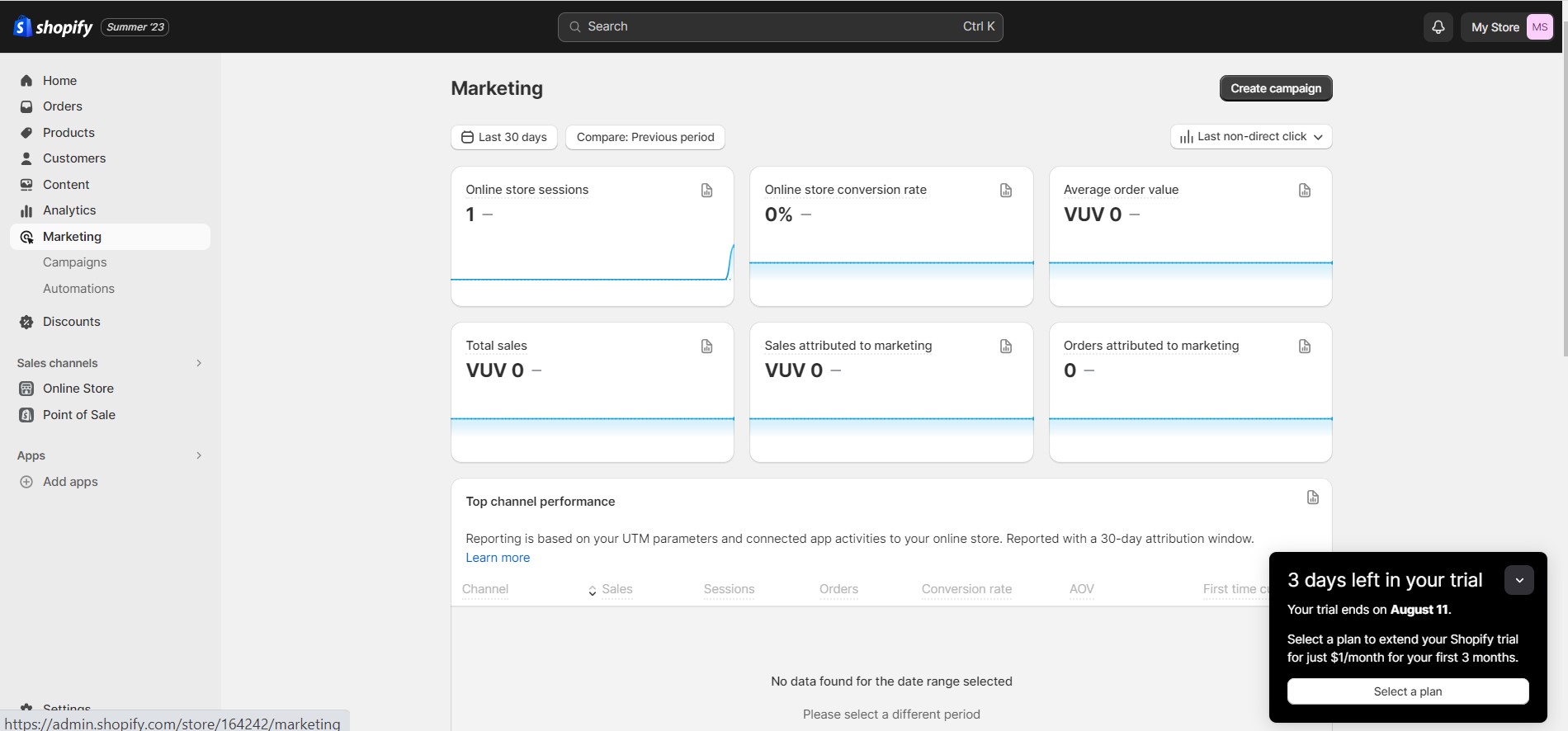The width and height of the screenshot is (1568, 731).
Task: Open report for Average order value
Action: click(1304, 191)
